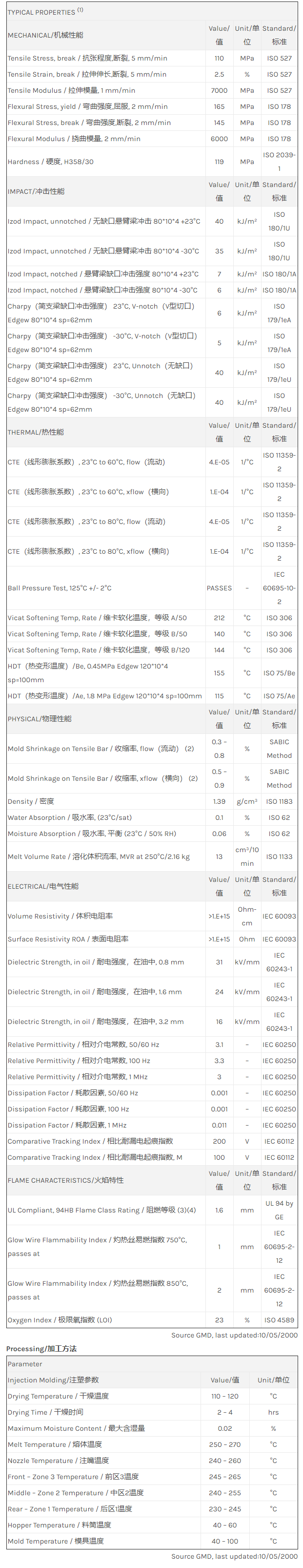Select the Density row label

click(x=30, y=802)
